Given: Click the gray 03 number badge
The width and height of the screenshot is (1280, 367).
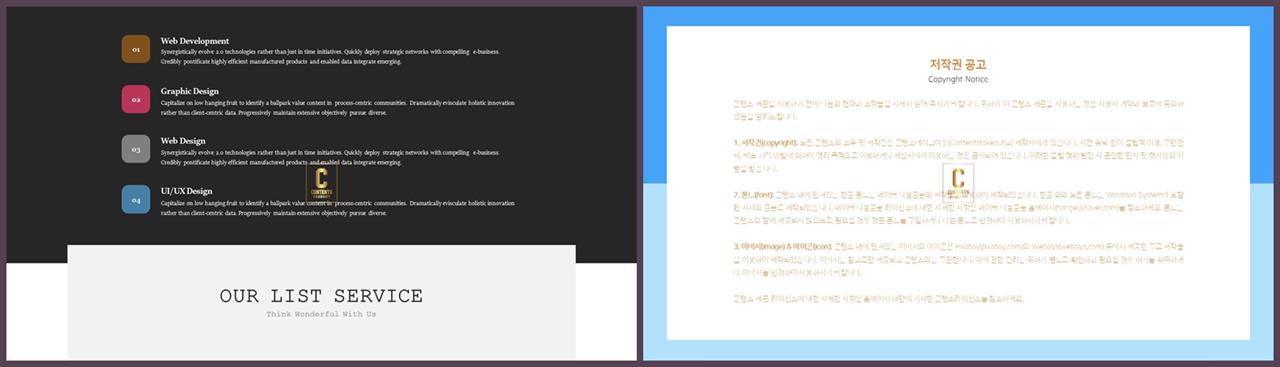Looking at the screenshot, I should click(136, 149).
